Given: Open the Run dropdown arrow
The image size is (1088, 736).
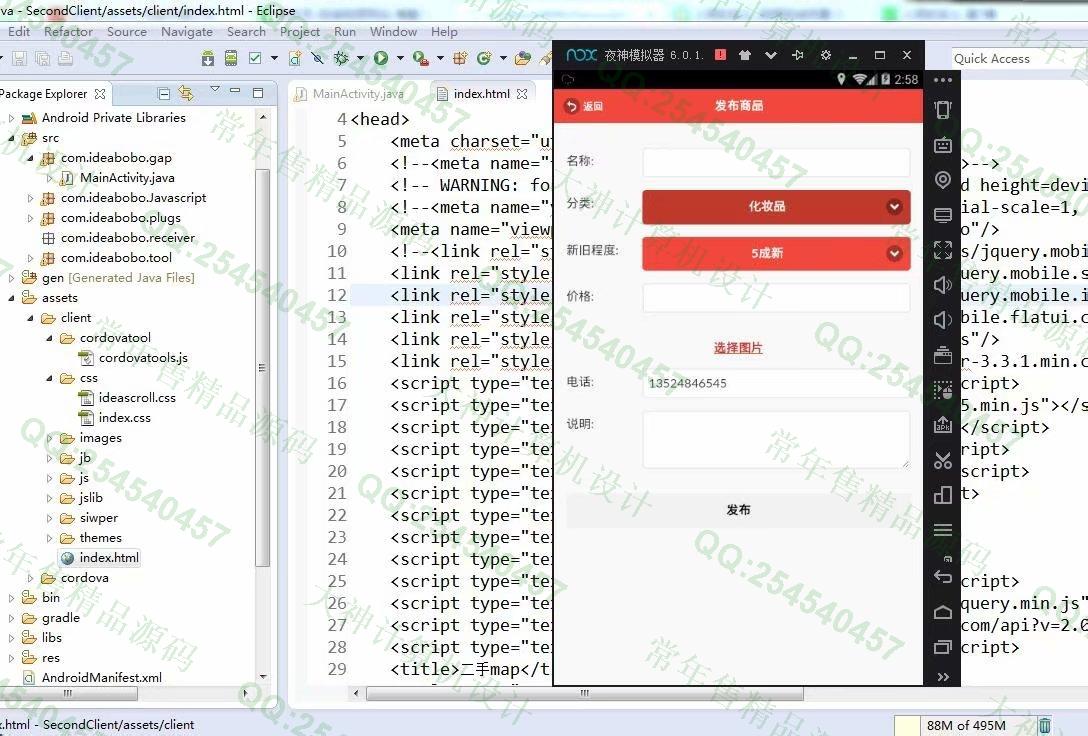Looking at the screenshot, I should tap(400, 58).
